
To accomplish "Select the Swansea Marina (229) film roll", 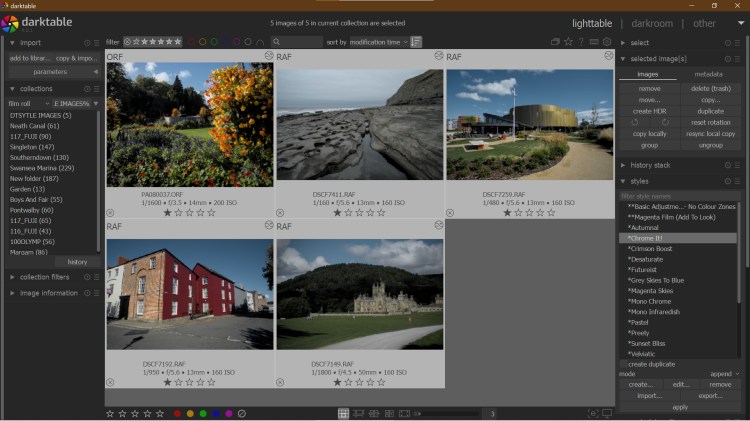I will pos(41,168).
